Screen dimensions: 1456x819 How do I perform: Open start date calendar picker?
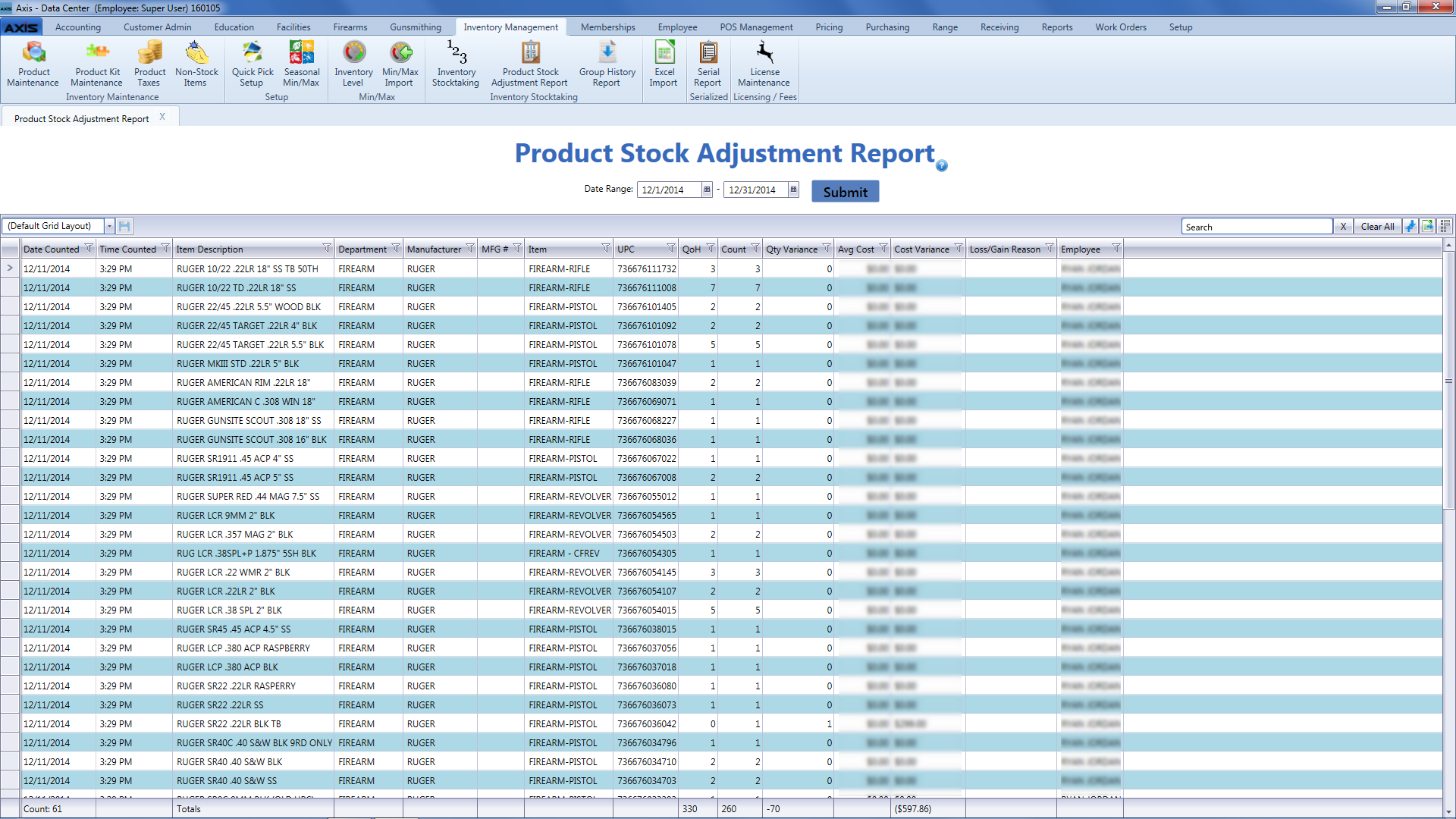(x=707, y=190)
